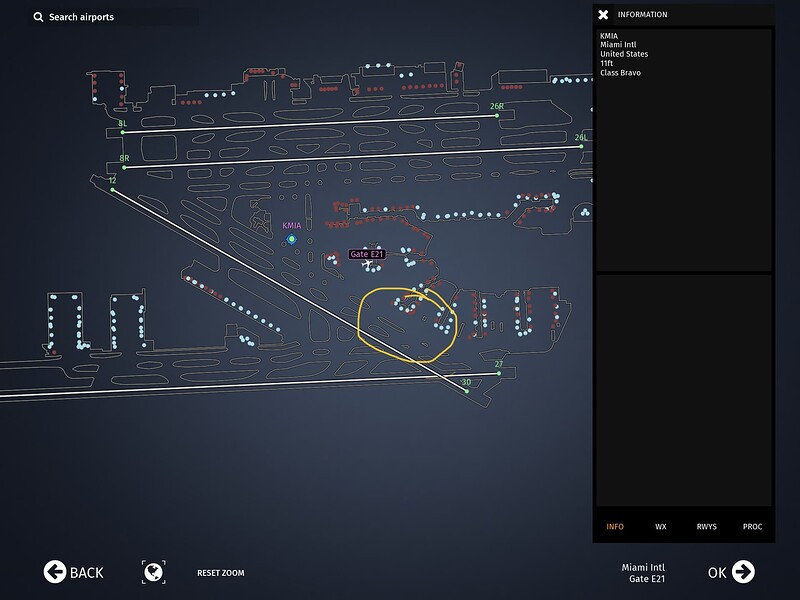Select runway 26L endpoint marker
800x600 pixels.
point(581,146)
